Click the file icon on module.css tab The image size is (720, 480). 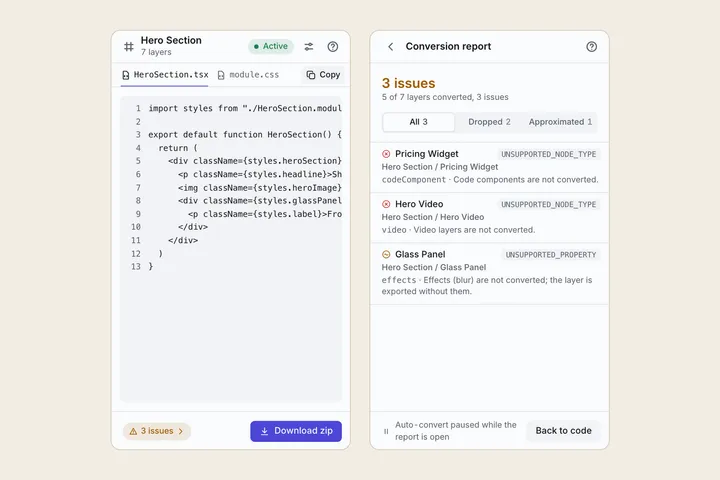pyautogui.click(x=221, y=75)
